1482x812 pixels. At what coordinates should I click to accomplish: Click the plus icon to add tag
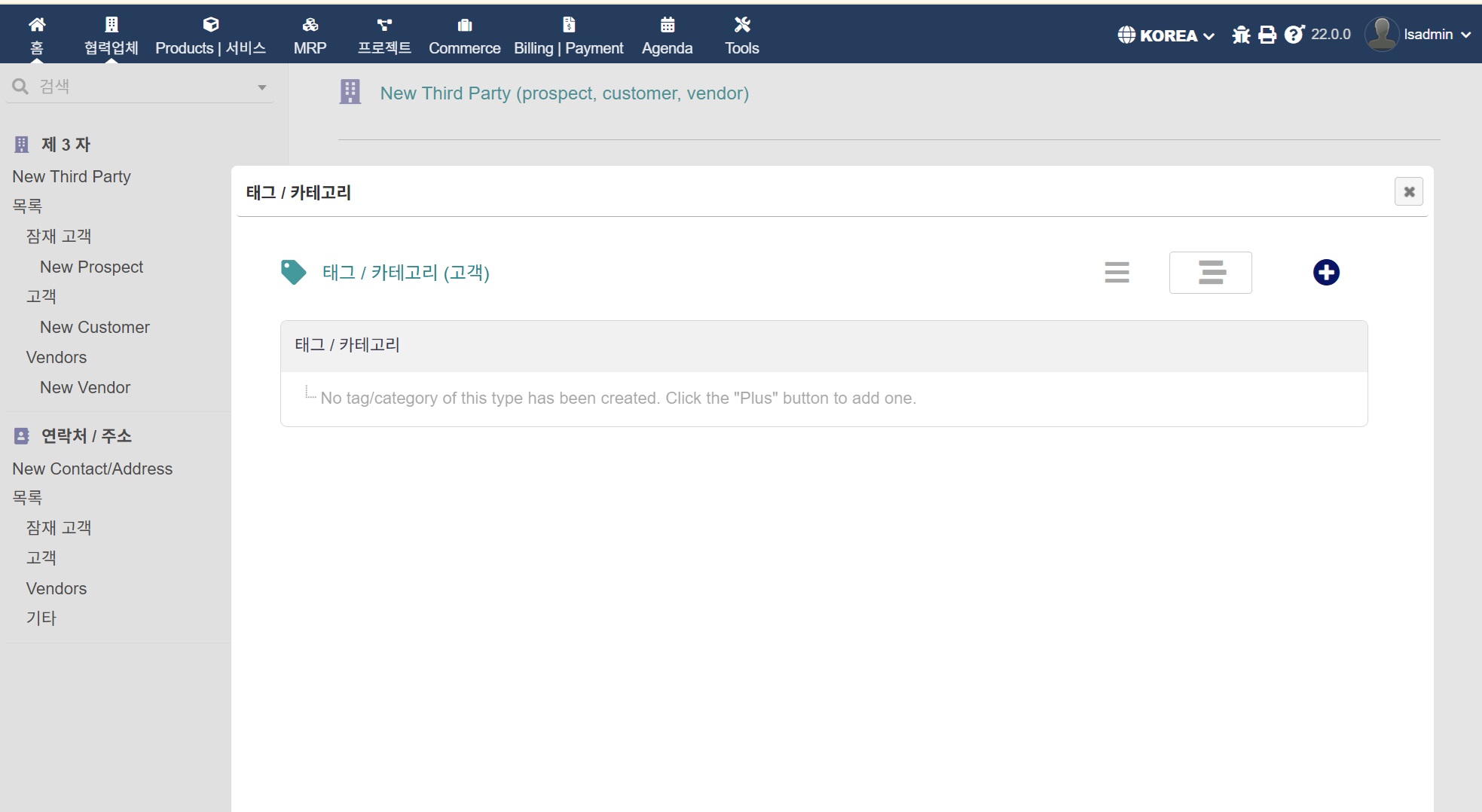click(x=1325, y=273)
